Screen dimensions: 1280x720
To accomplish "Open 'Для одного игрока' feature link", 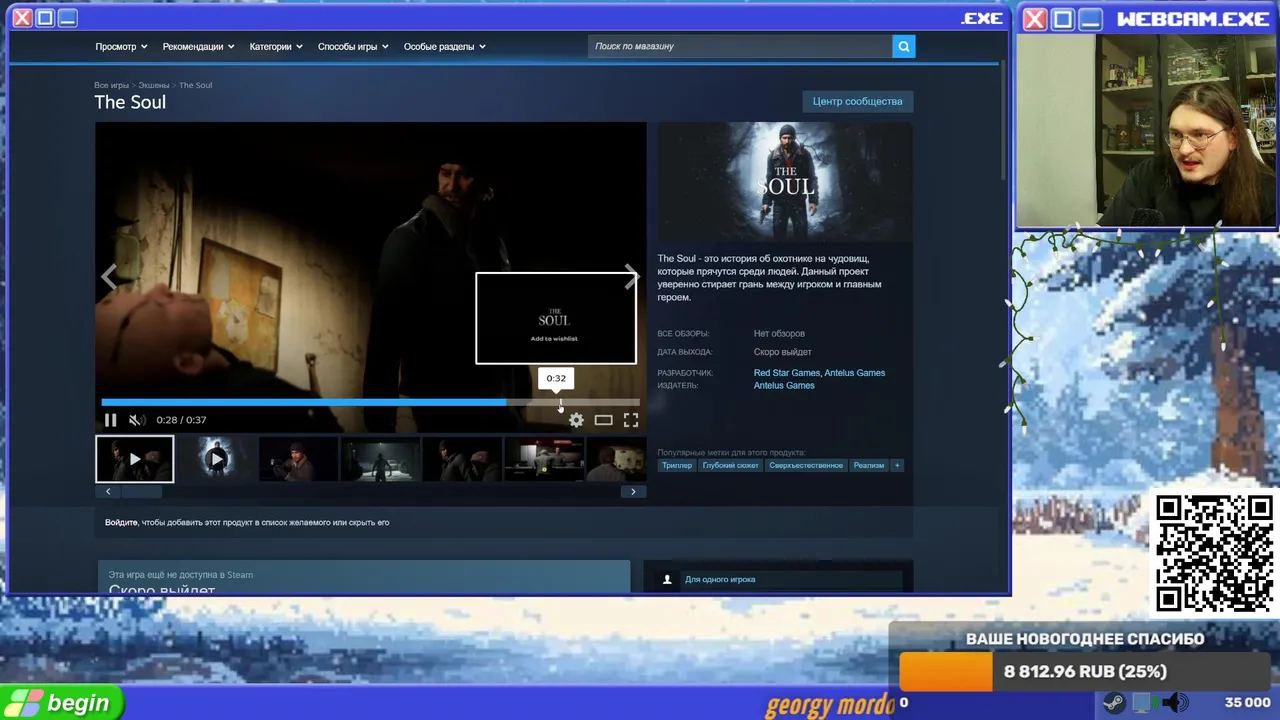I will click(x=720, y=579).
